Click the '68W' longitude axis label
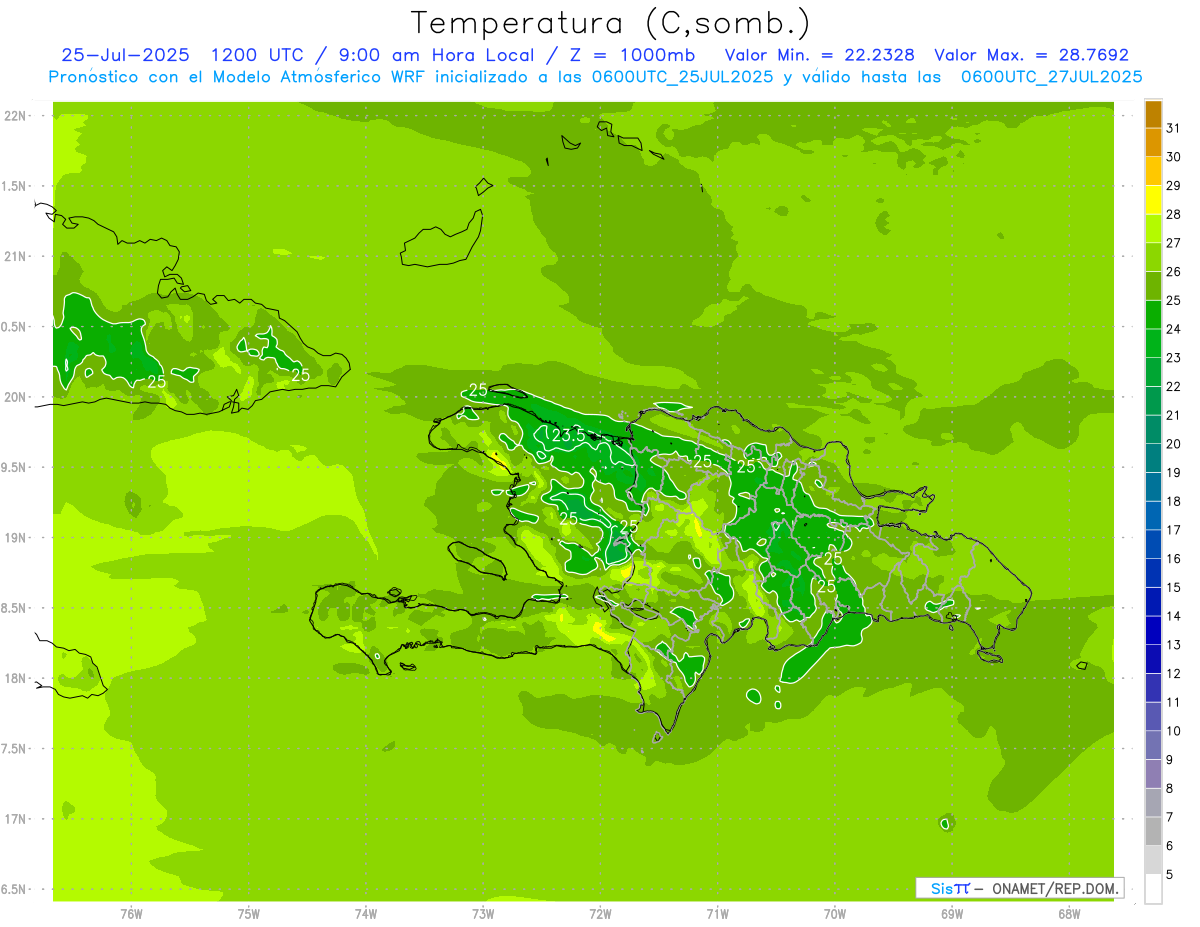The image size is (1200, 927). [1069, 914]
